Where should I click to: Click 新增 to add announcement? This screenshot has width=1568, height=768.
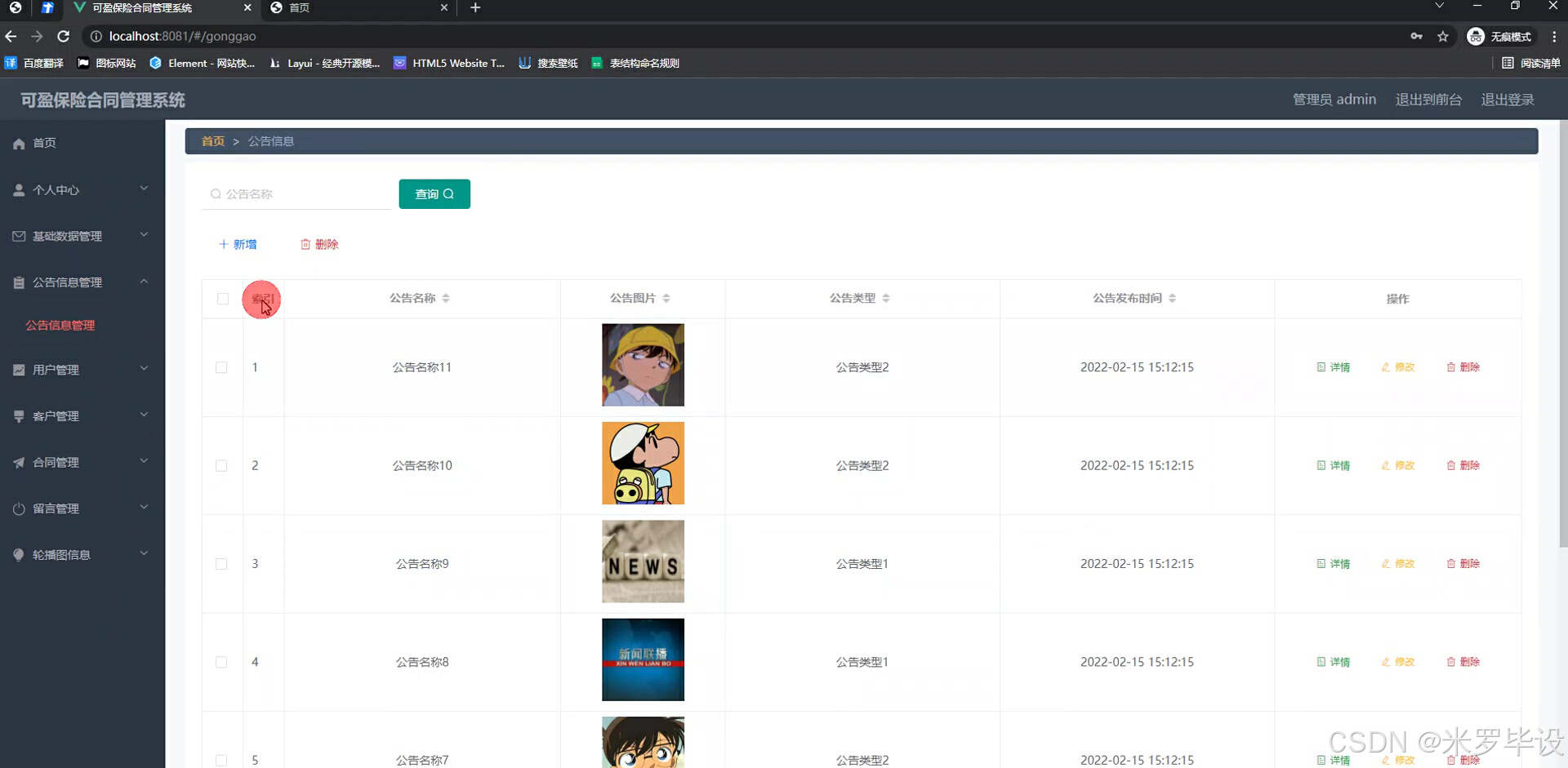[x=238, y=244]
